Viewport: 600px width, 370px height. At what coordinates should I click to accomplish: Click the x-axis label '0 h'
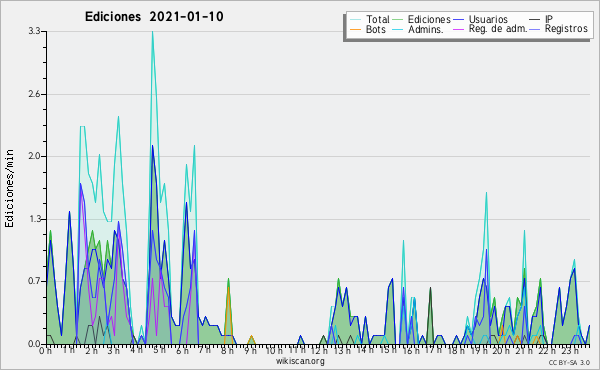pos(46,351)
